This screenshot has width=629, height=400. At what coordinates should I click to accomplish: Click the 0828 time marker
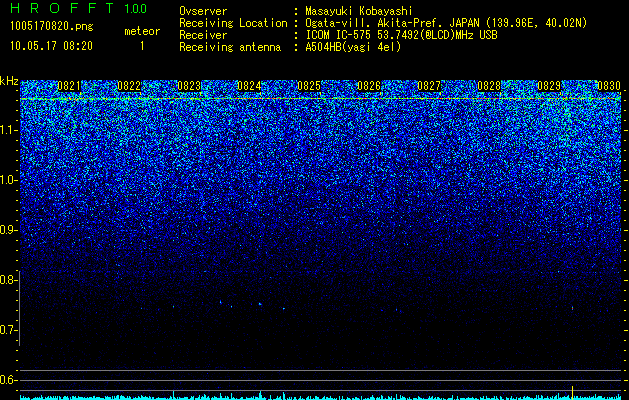click(x=489, y=86)
